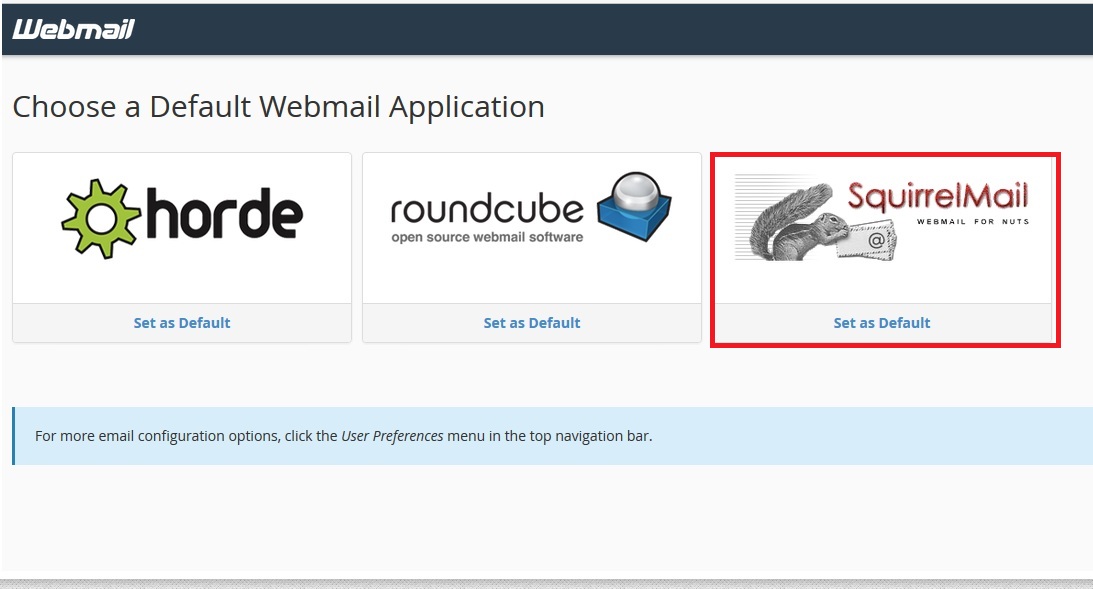Click empty area of dark top navigation bar
Viewport: 1093px width, 589px height.
[600, 29]
